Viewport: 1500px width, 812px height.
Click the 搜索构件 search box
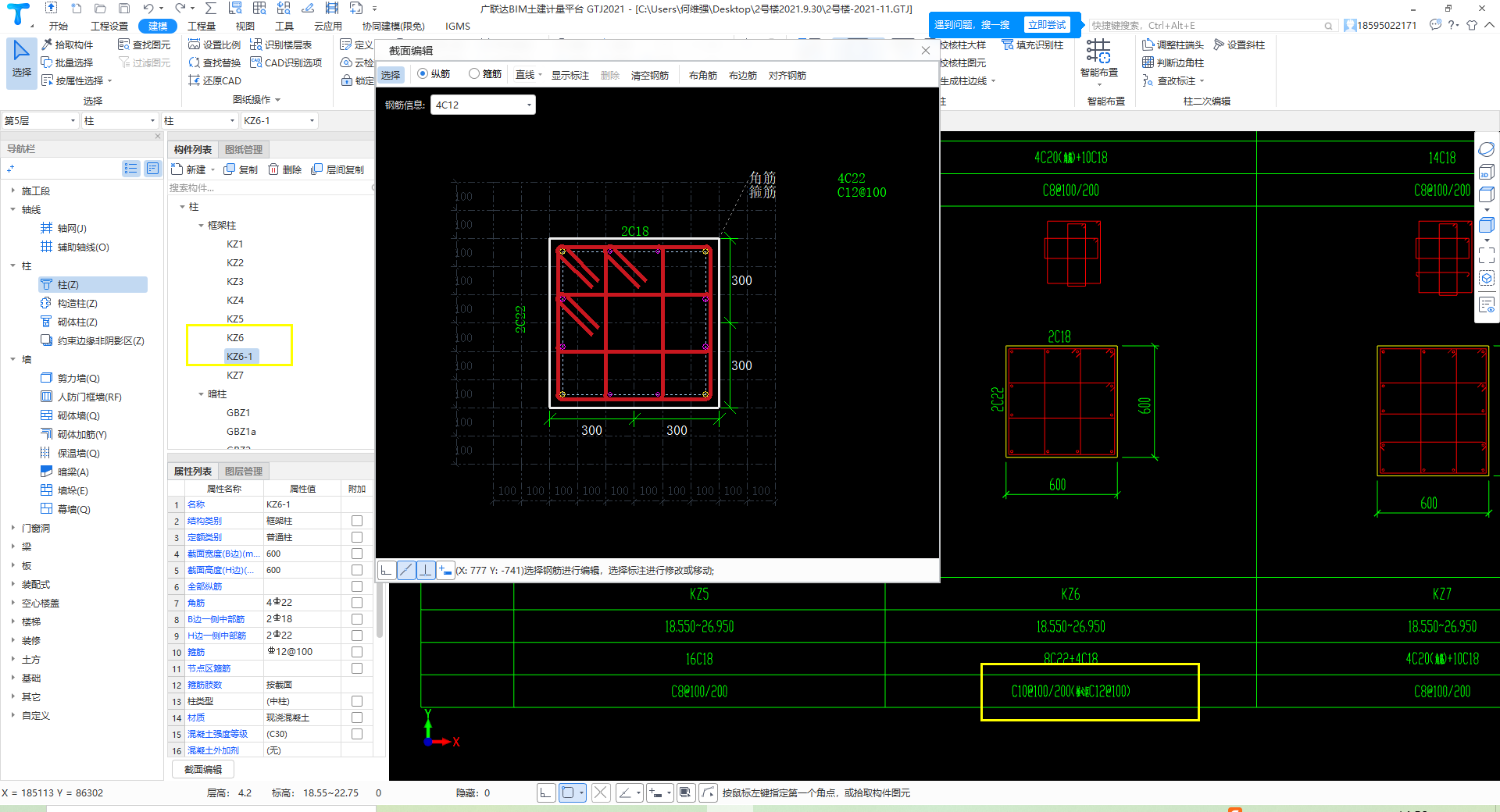270,187
